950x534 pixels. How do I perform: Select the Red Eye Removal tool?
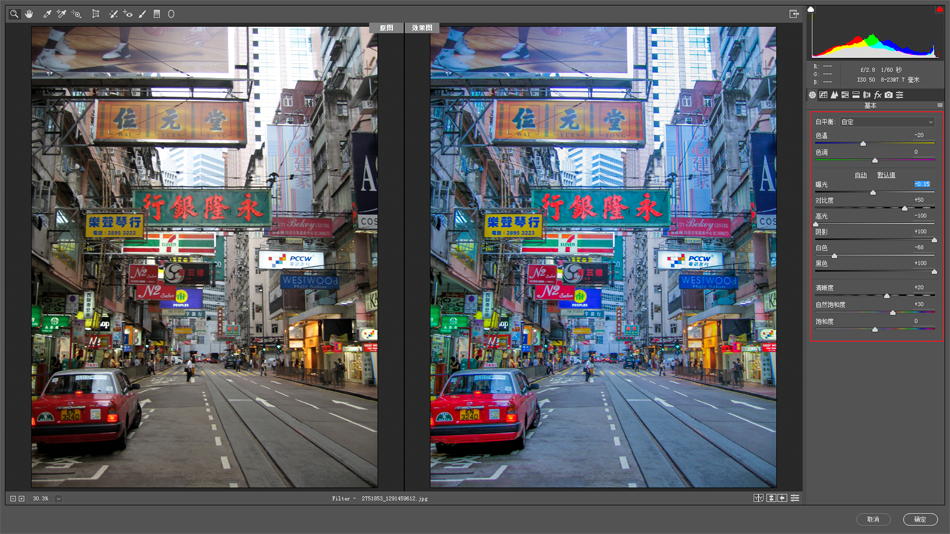click(128, 14)
